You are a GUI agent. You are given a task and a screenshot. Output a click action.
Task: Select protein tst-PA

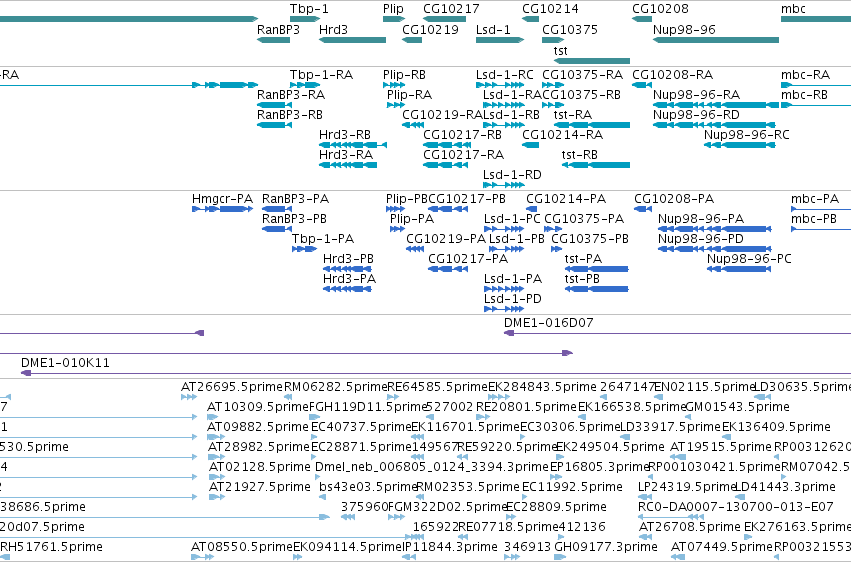coord(596,269)
